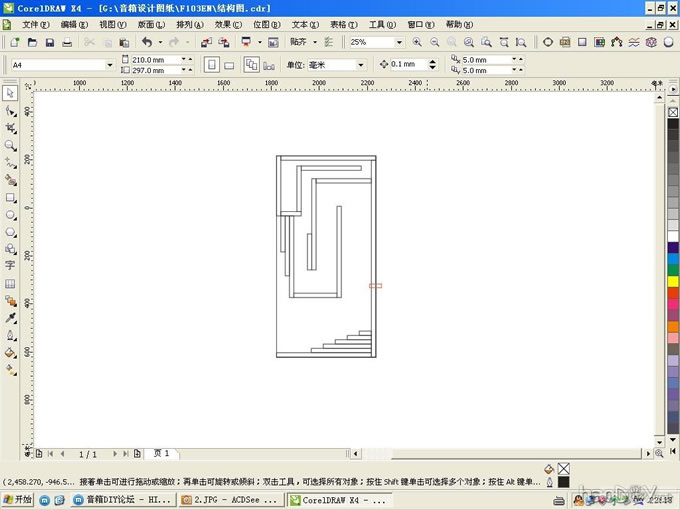The width and height of the screenshot is (680, 510).
Task: Click the Undo arrow in the toolbar
Action: pos(147,43)
